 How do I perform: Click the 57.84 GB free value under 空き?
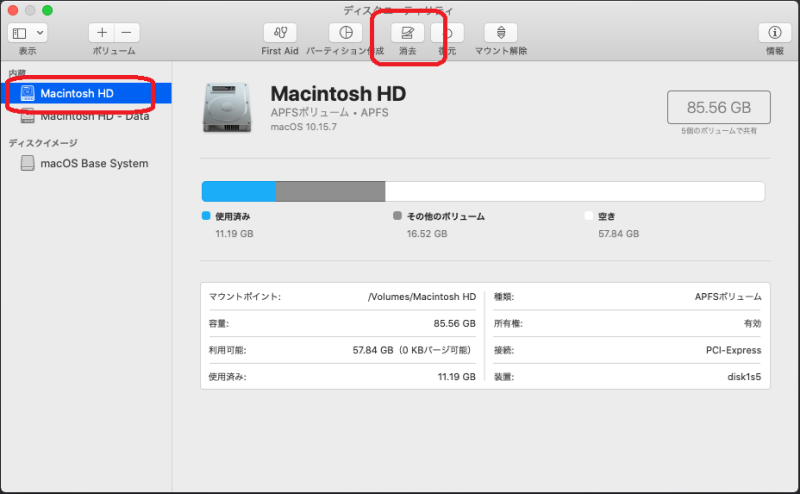[x=618, y=234]
